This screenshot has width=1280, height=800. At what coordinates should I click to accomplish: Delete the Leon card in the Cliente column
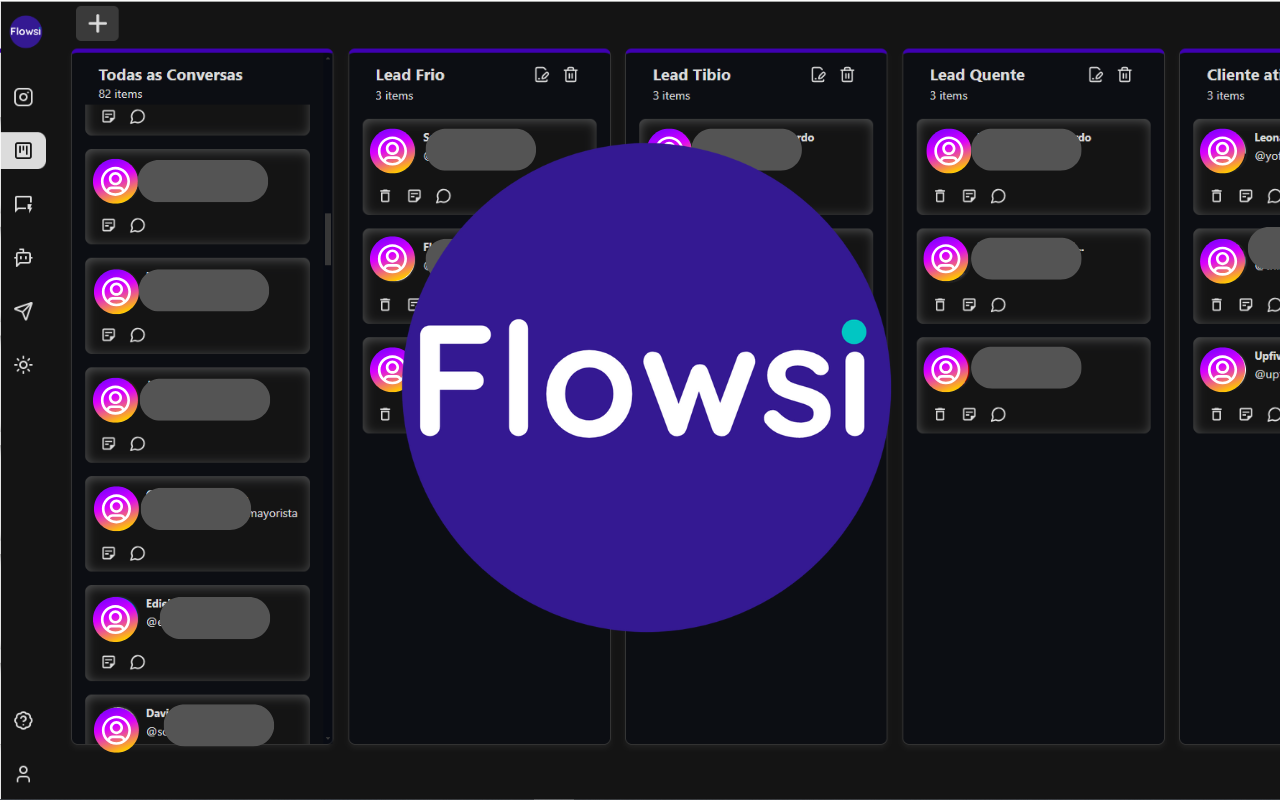click(1217, 196)
